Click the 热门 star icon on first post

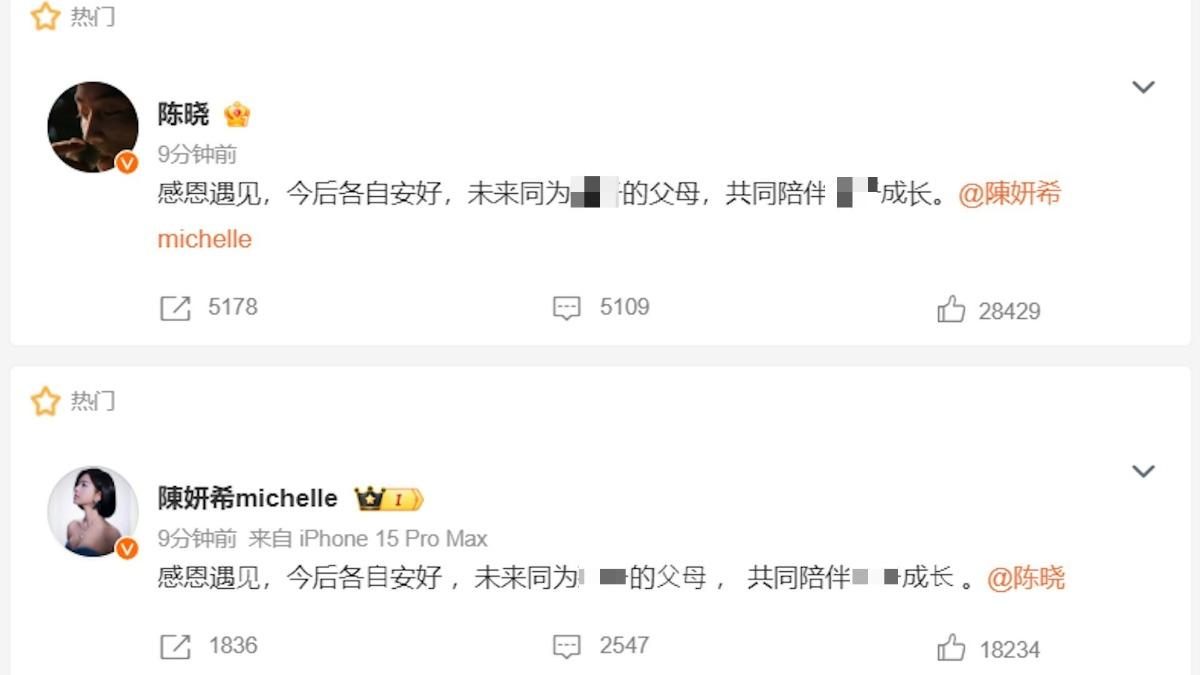point(45,16)
